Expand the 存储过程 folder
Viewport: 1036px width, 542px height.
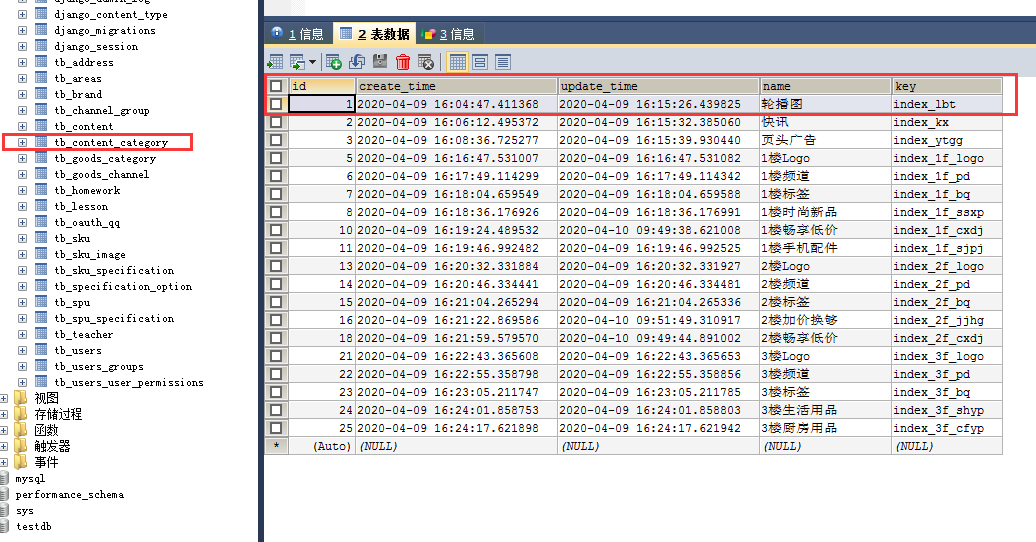click(x=4, y=414)
